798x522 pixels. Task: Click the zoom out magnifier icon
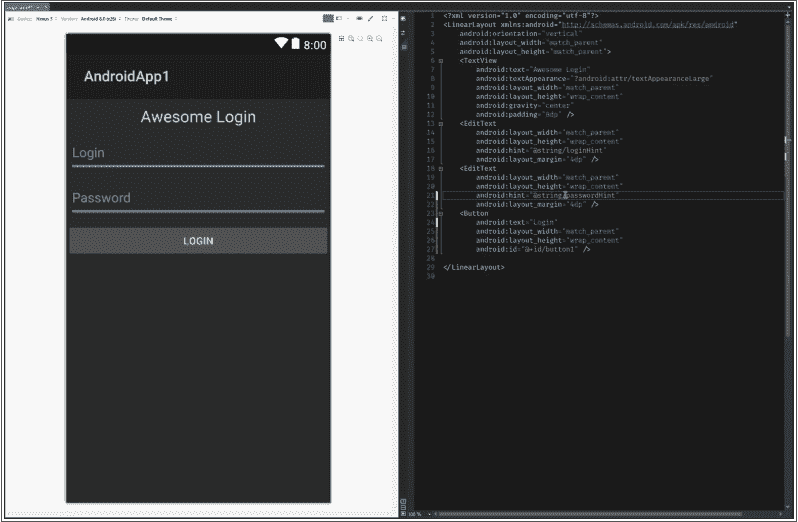(x=379, y=39)
